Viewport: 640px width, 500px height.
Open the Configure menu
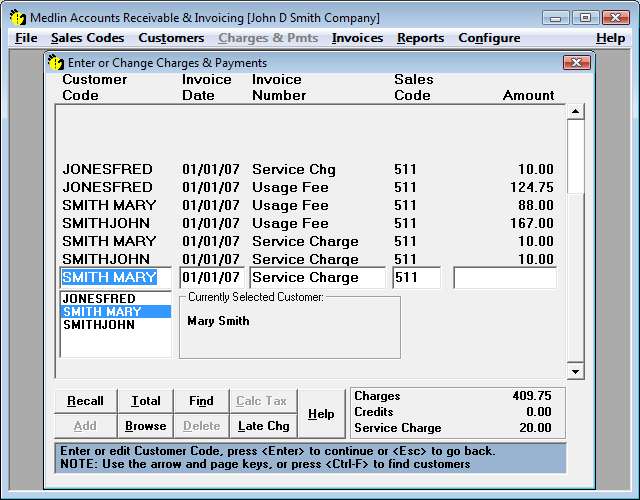(489, 38)
